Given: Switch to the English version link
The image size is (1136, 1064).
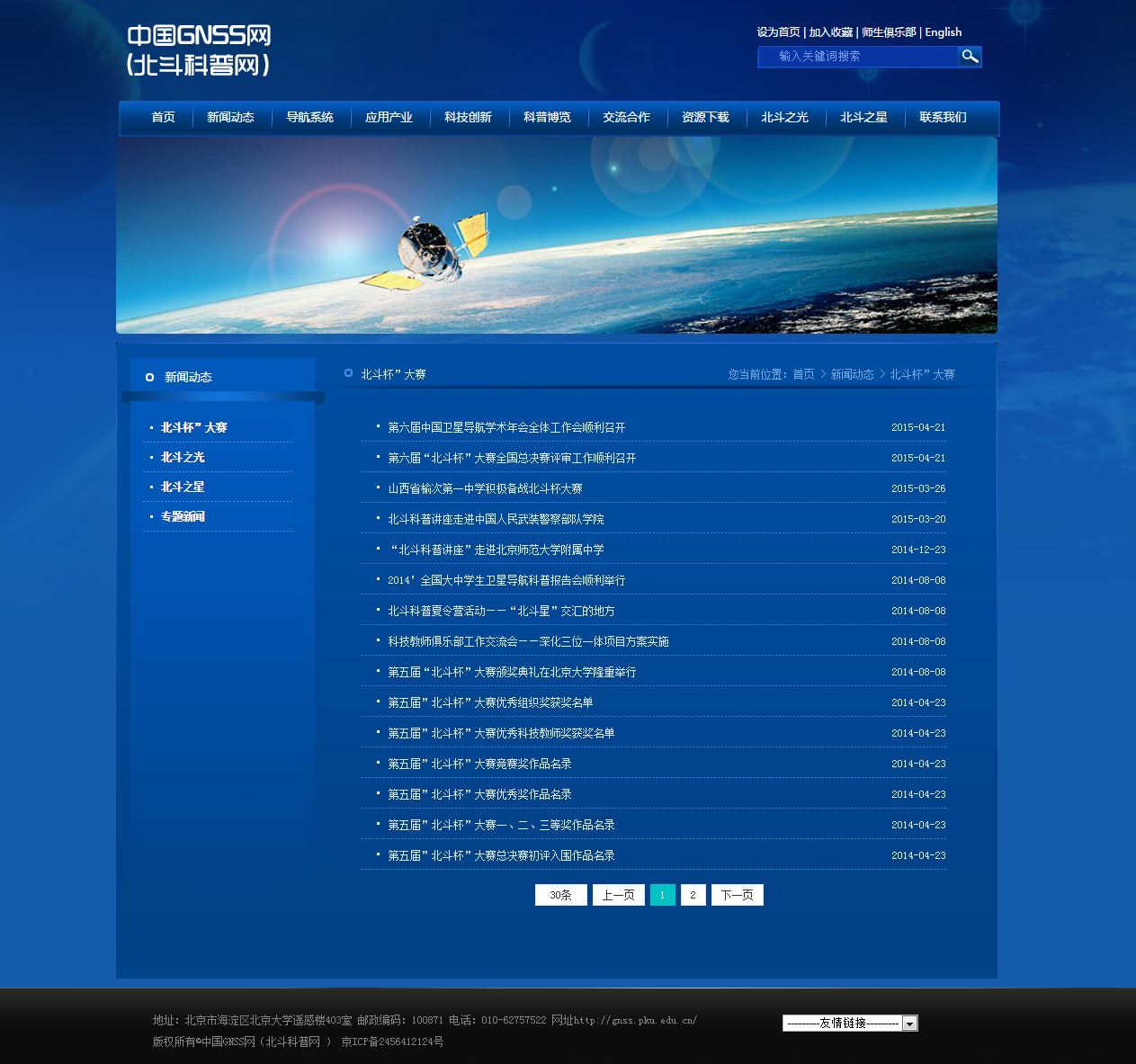Looking at the screenshot, I should tap(943, 32).
